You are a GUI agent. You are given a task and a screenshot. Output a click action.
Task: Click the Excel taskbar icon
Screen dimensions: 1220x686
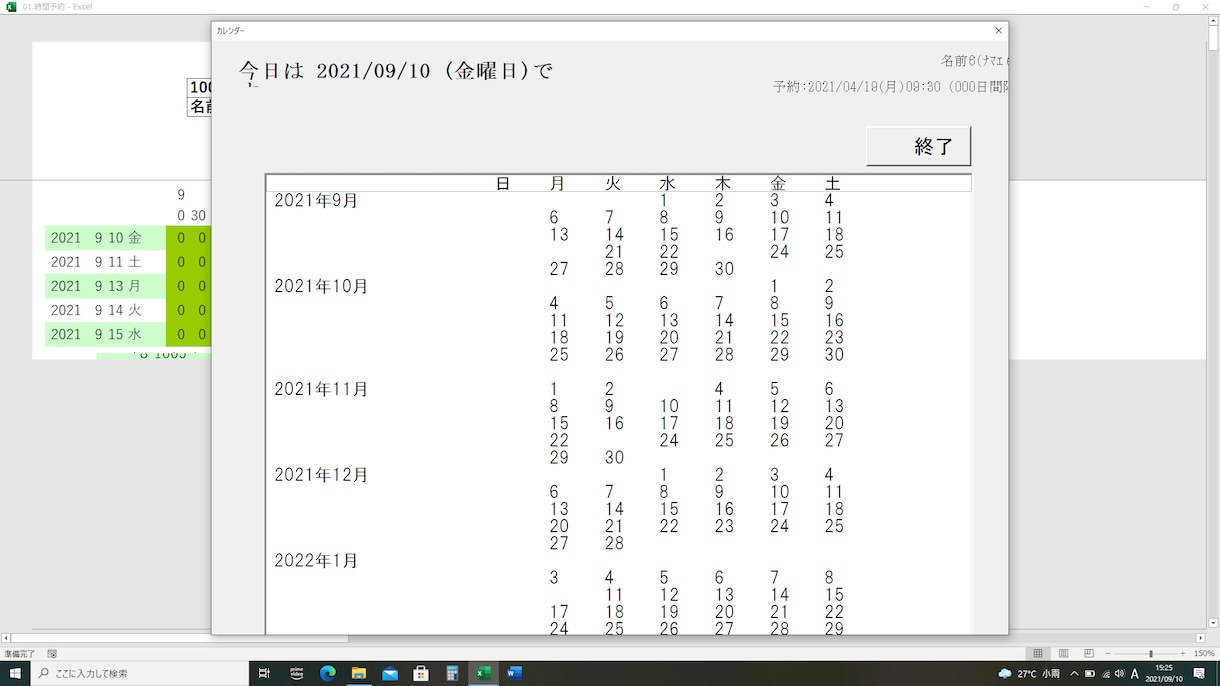click(x=483, y=673)
